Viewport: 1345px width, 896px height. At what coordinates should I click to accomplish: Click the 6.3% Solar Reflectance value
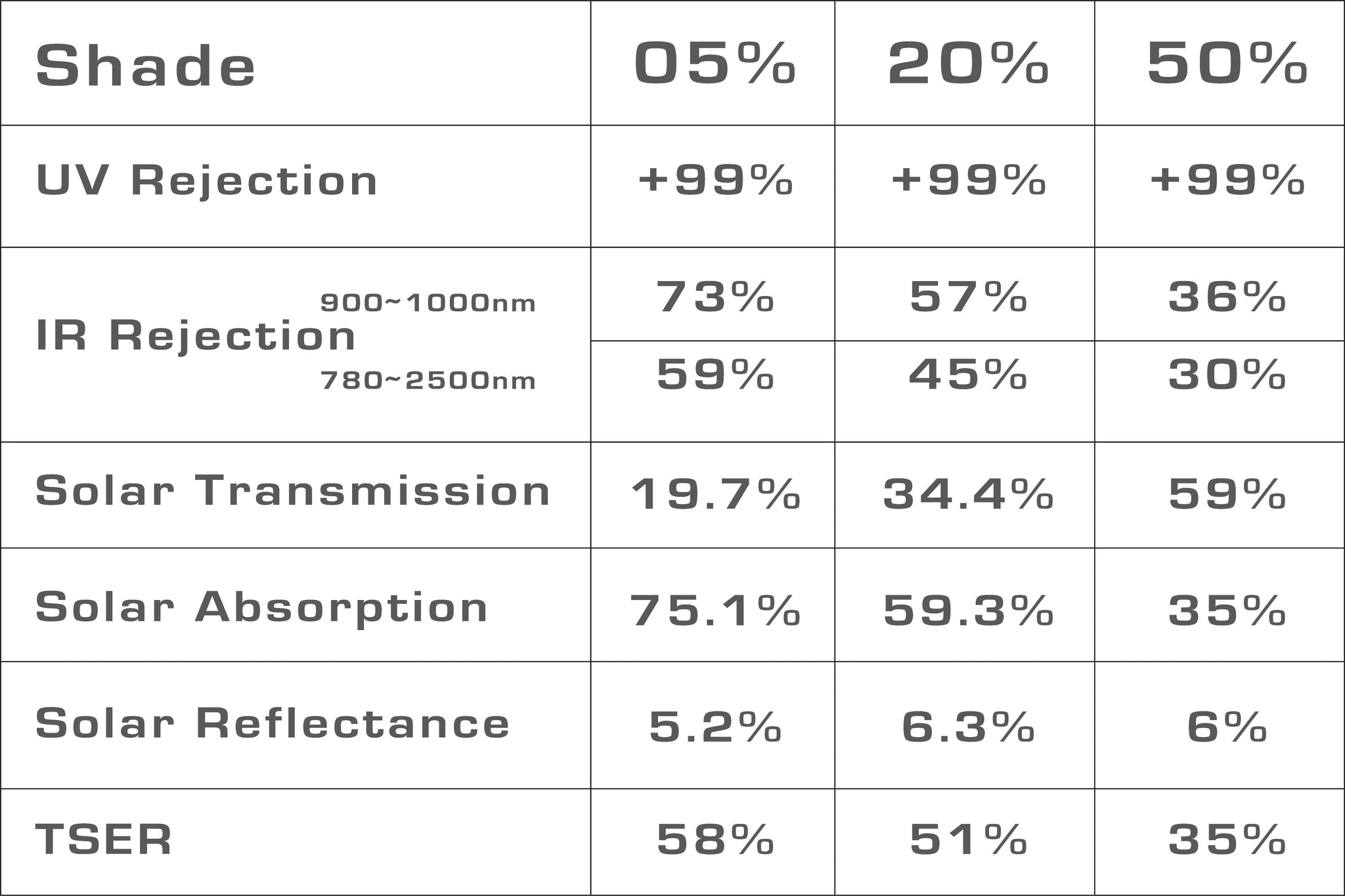tap(968, 727)
